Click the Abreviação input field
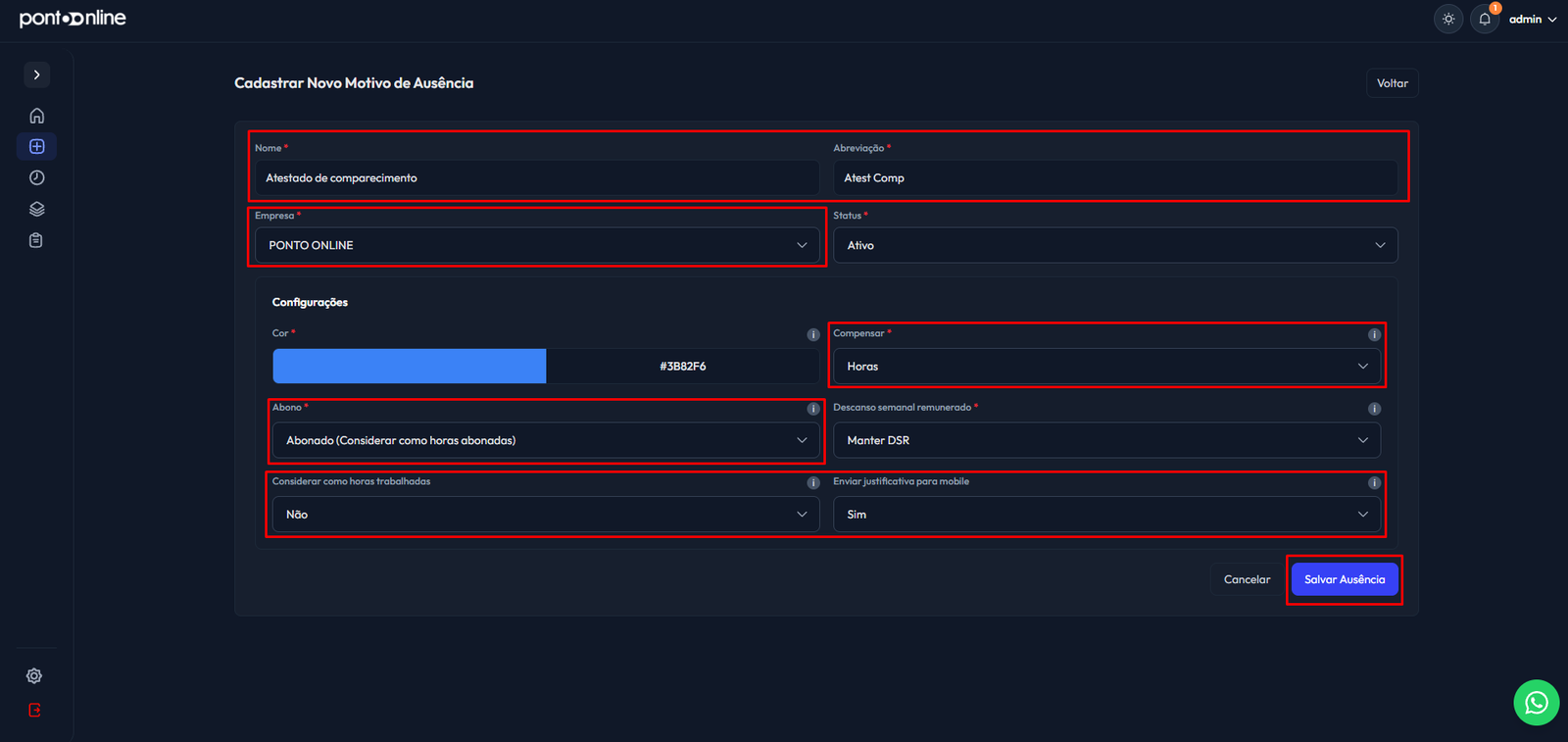This screenshot has width=1568, height=742. click(x=1115, y=177)
